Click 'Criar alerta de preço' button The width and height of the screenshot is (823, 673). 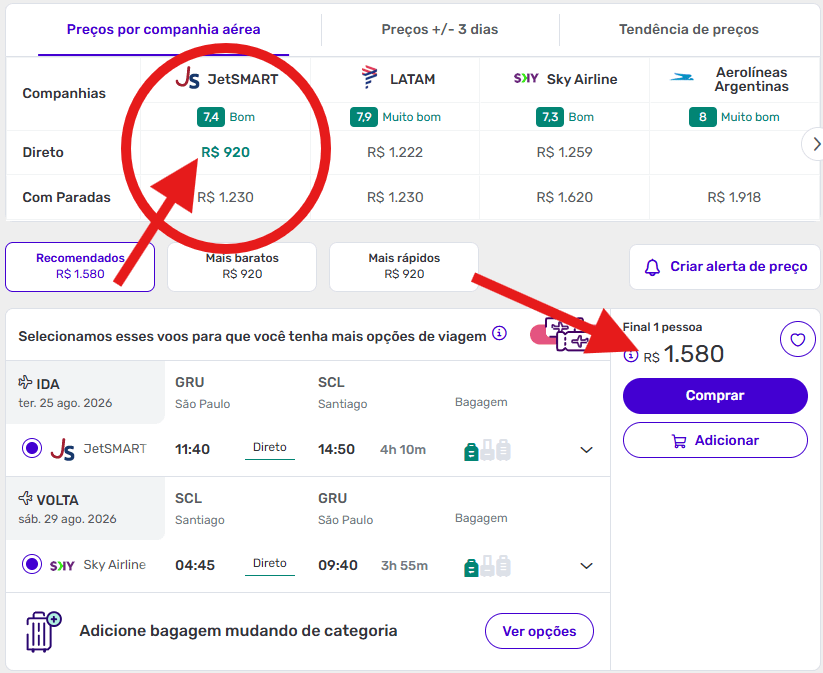[x=725, y=267]
